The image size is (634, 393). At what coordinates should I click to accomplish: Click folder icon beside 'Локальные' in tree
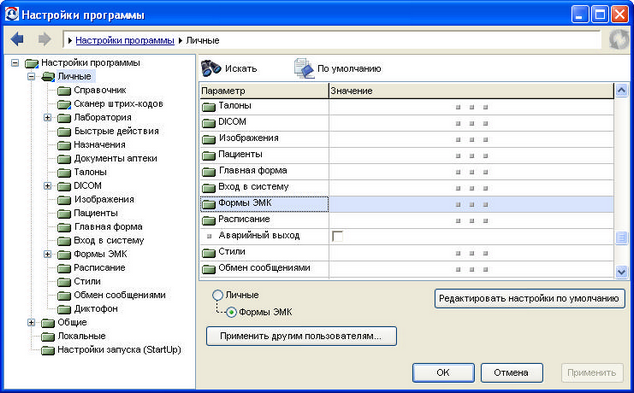(x=48, y=336)
